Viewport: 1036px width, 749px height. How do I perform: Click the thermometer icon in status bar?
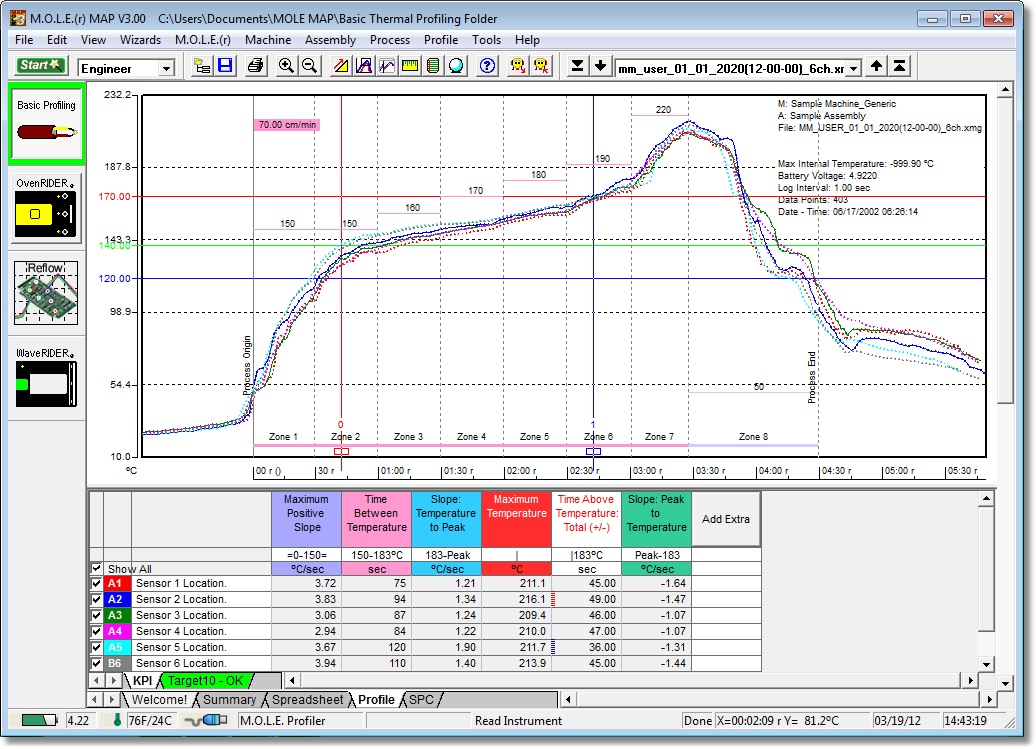(x=118, y=720)
